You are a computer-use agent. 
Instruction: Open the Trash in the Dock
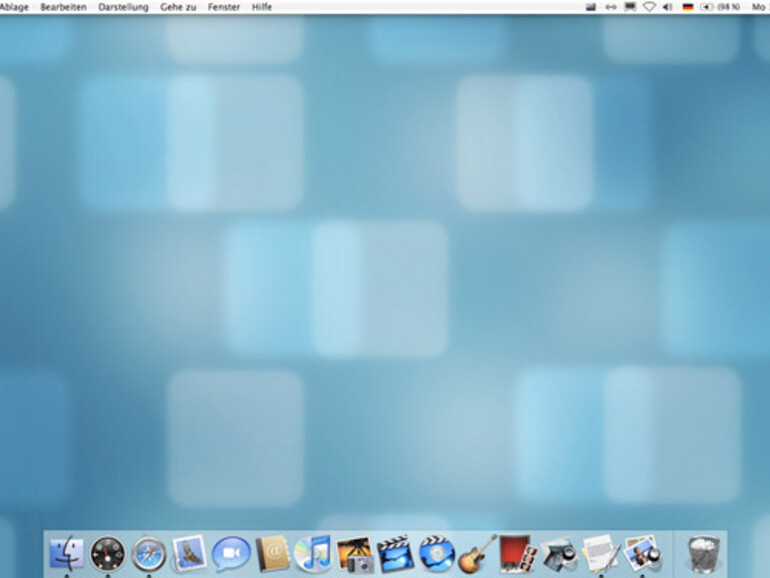(x=703, y=554)
